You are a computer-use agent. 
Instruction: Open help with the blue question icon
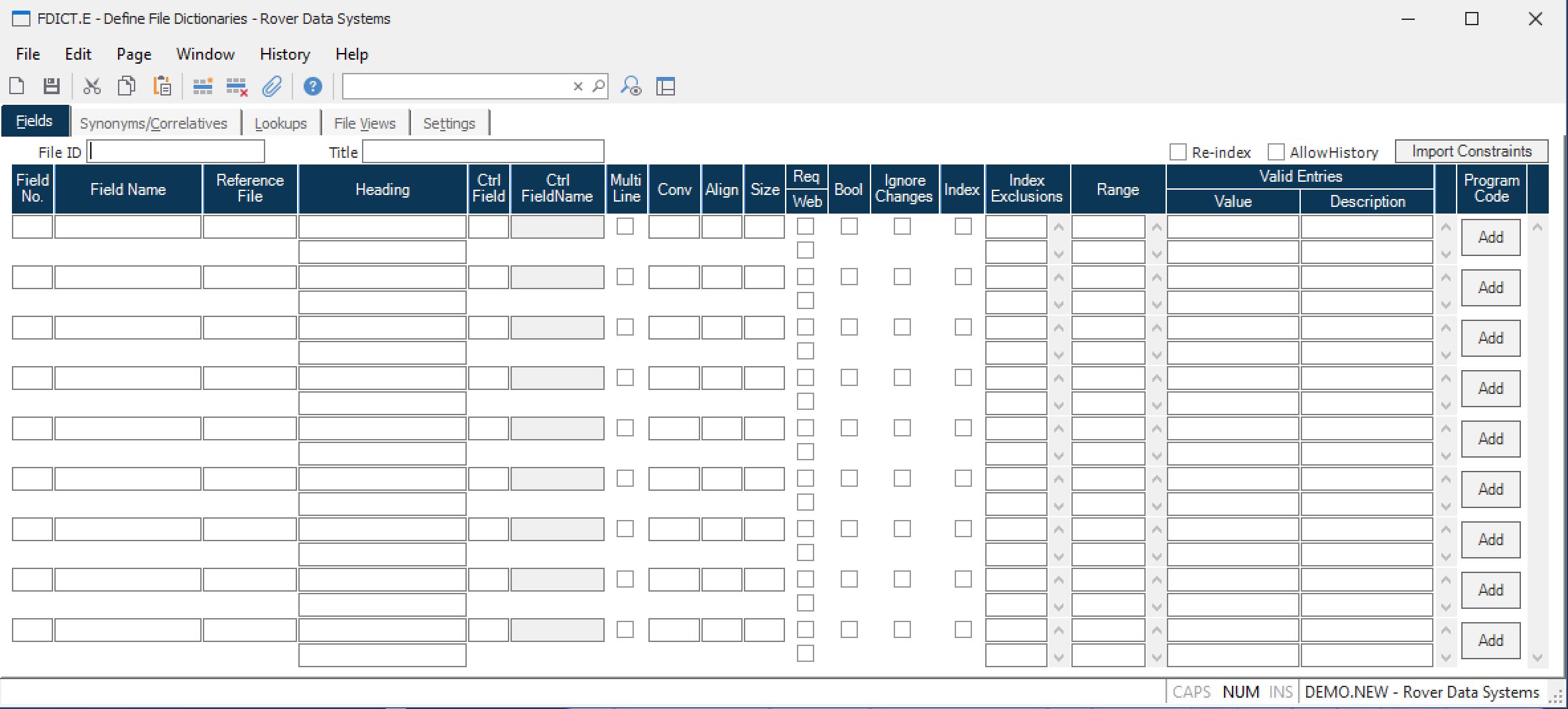tap(312, 86)
